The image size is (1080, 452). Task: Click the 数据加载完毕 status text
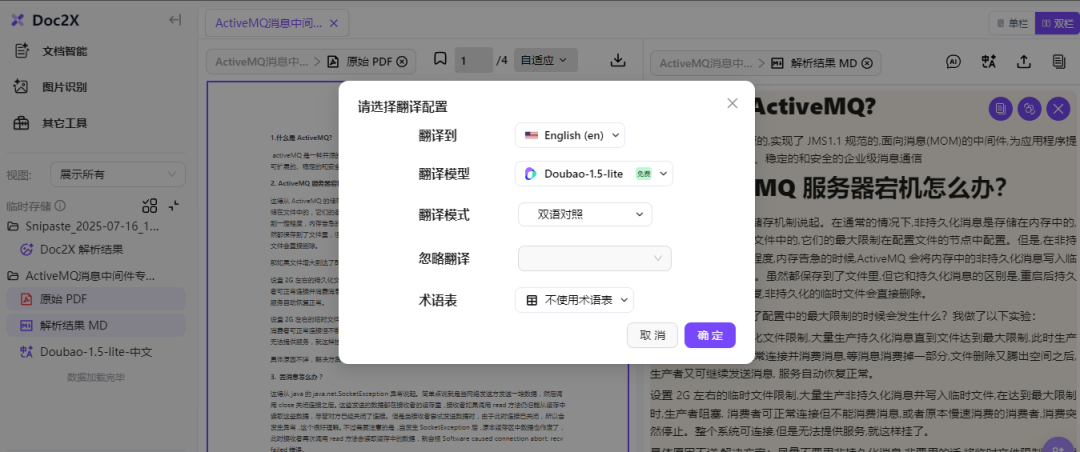(x=96, y=377)
